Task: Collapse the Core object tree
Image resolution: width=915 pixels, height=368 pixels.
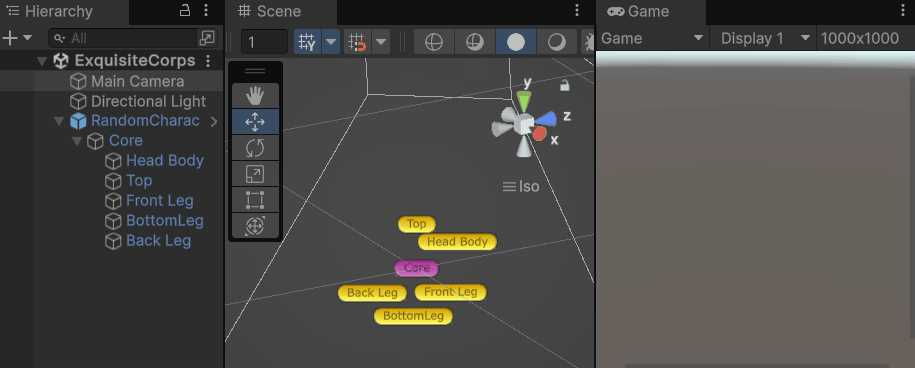Action: [x=77, y=141]
